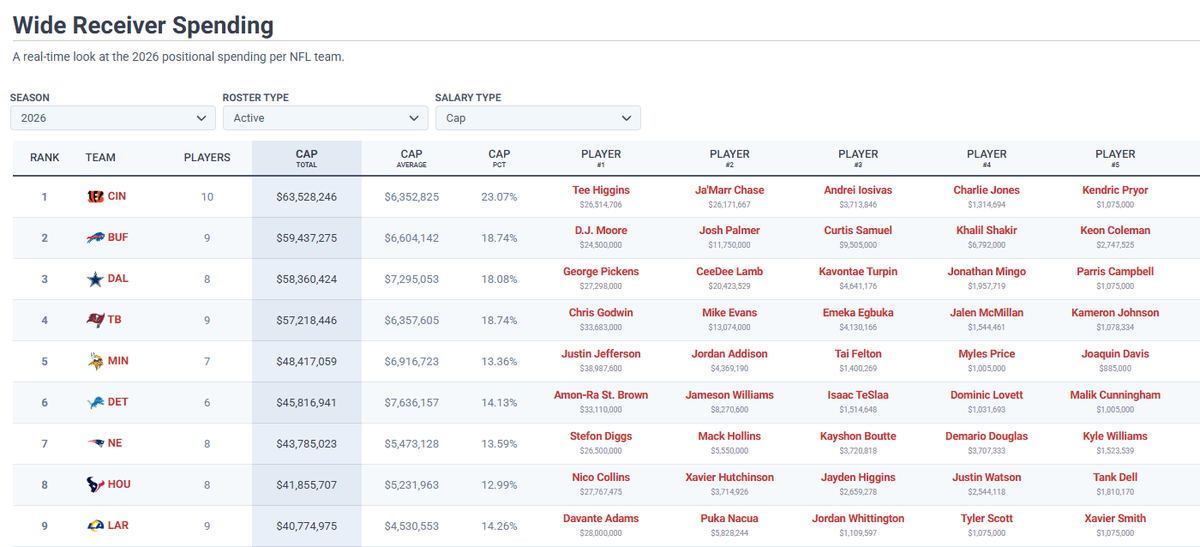Open the Roster Type Active dropdown
Screen dimensions: 1200x547
pyautogui.click(x=325, y=118)
